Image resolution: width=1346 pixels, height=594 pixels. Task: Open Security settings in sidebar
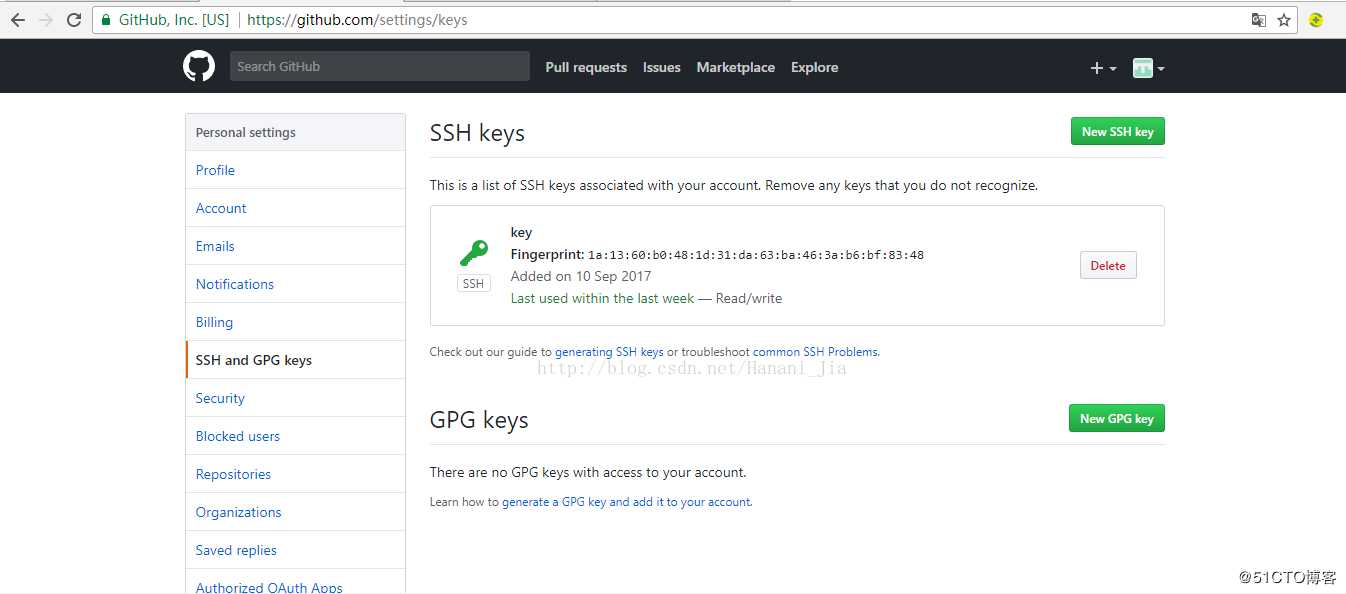point(295,398)
